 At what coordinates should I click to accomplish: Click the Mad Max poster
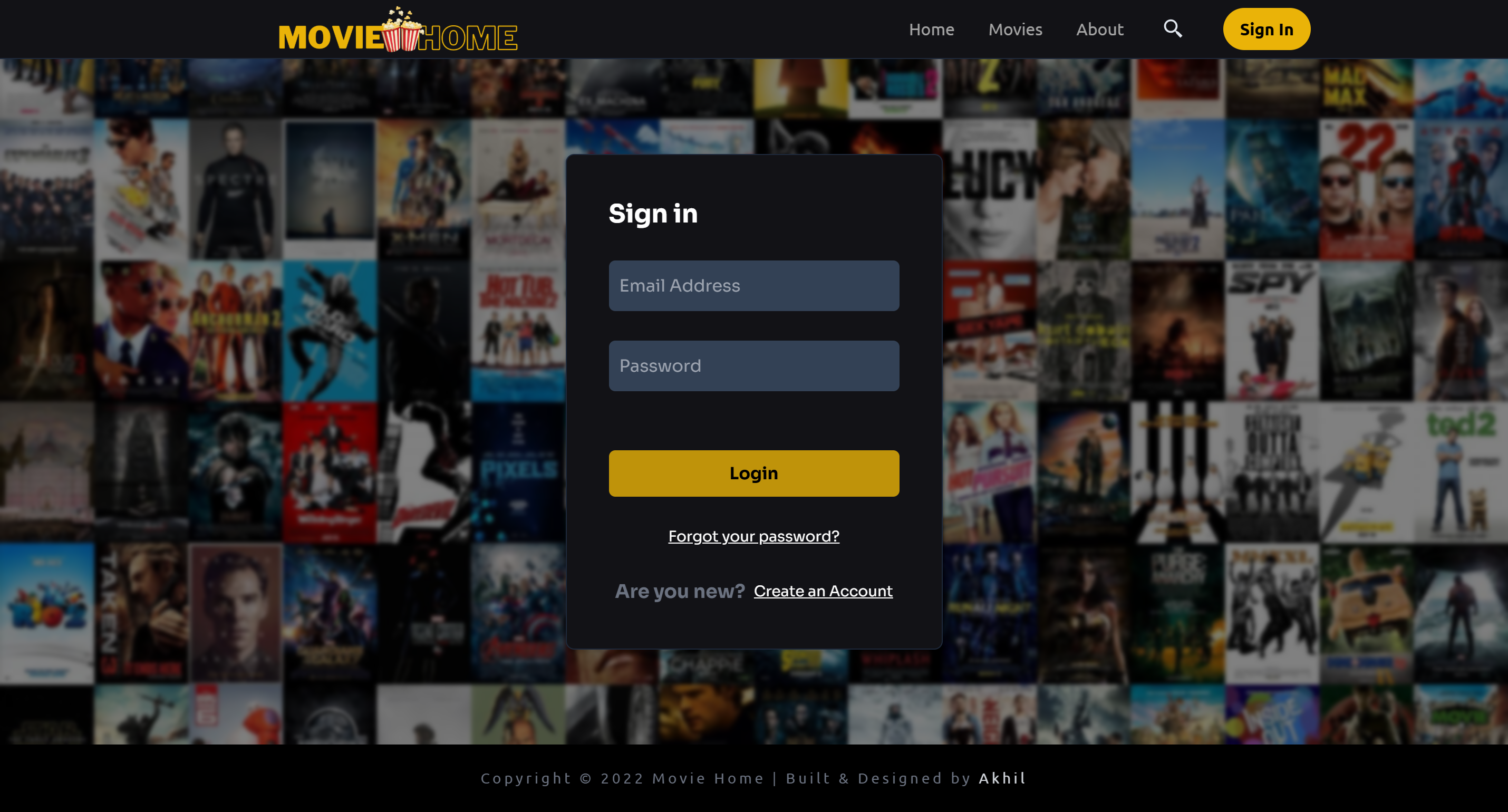pos(1366,88)
